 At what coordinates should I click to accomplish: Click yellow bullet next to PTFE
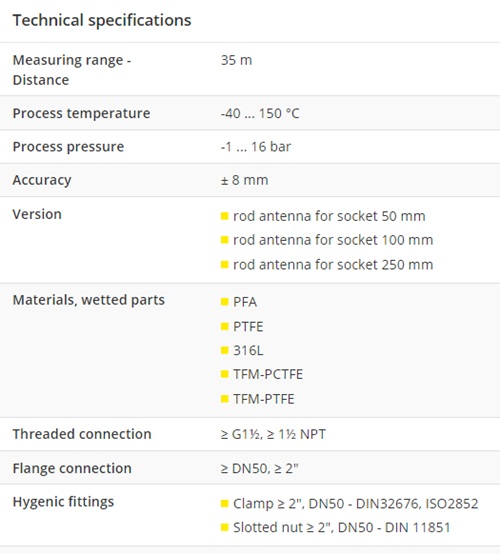[x=224, y=326]
